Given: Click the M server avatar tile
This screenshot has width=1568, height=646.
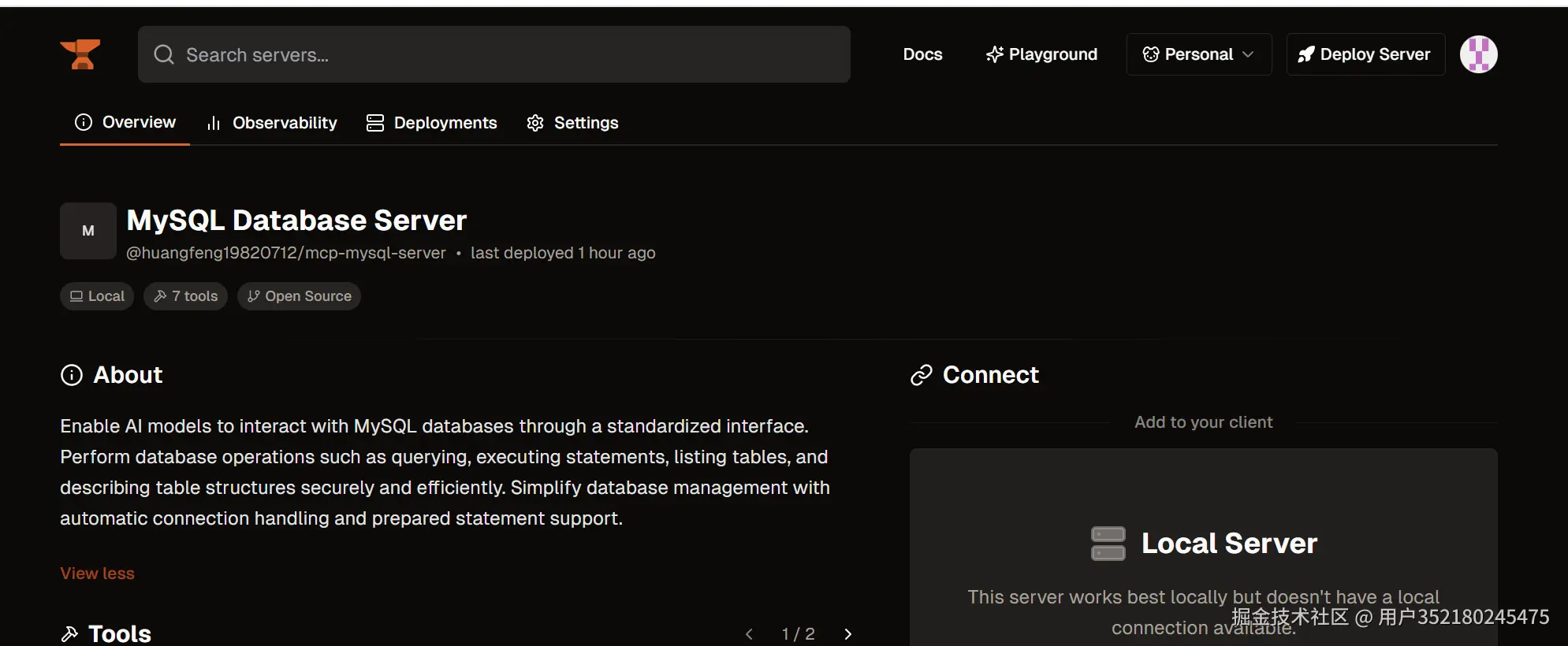Looking at the screenshot, I should tap(88, 231).
